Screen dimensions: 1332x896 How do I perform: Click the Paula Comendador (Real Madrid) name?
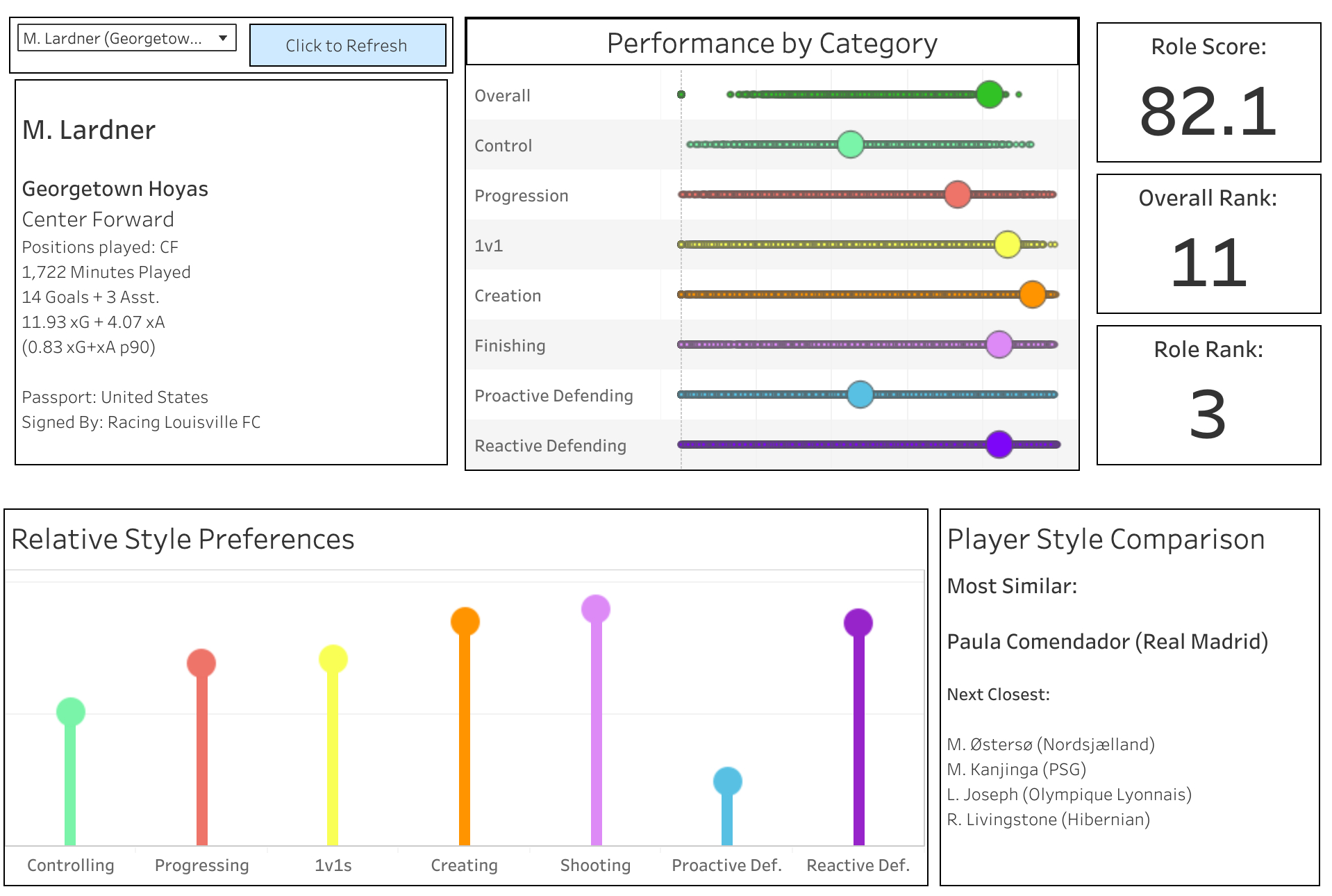[x=1107, y=641]
